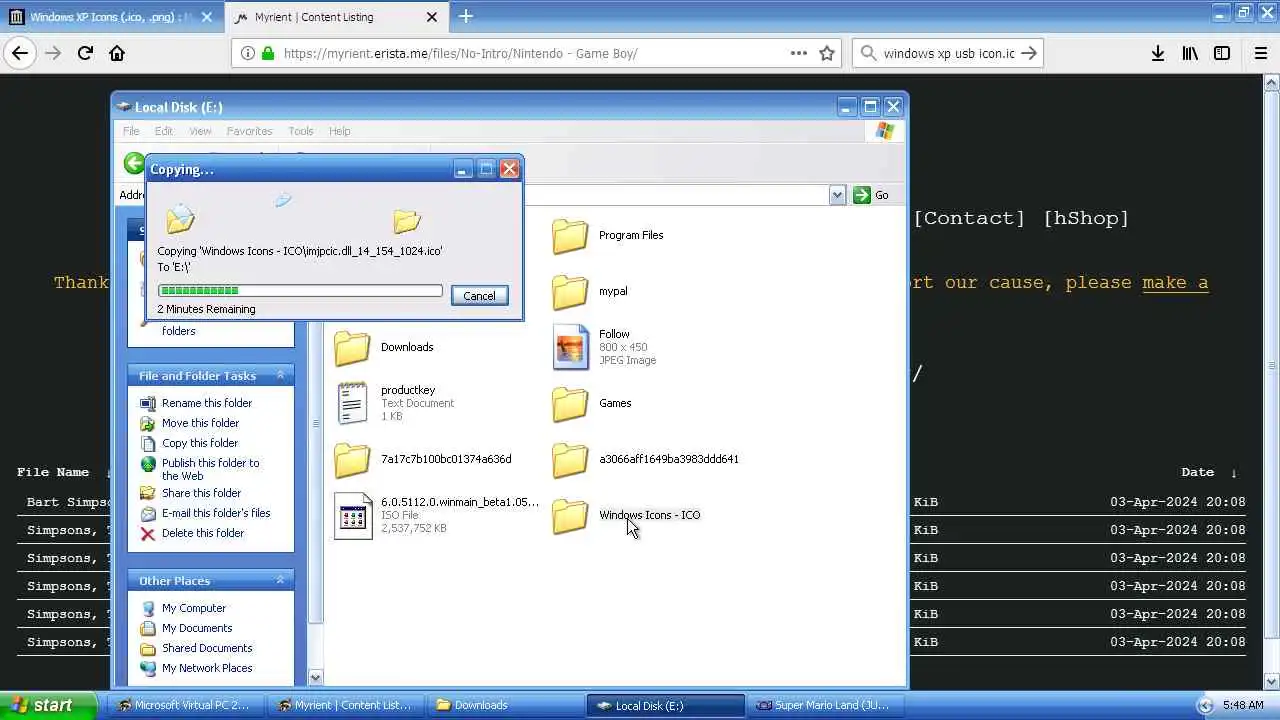Open the Help menu in Explorer
The width and height of the screenshot is (1280, 720).
click(340, 131)
